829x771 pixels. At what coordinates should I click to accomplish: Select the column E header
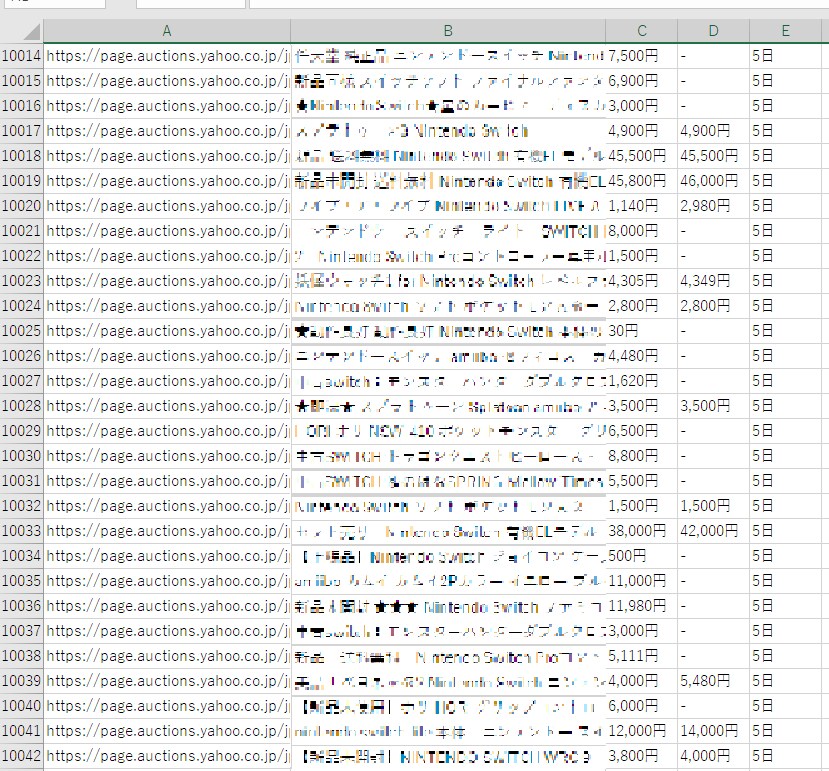(x=786, y=31)
